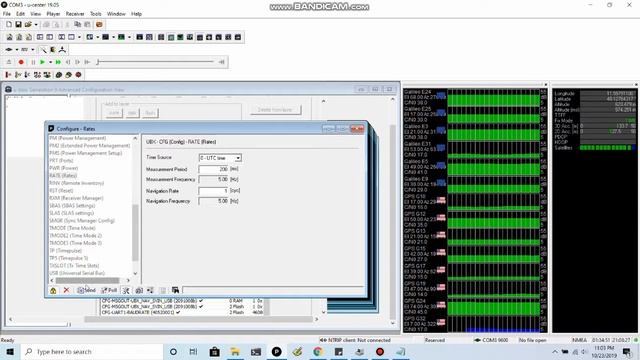Click the message list scroll-down arrow
The width and height of the screenshot is (640, 360).
click(135, 273)
